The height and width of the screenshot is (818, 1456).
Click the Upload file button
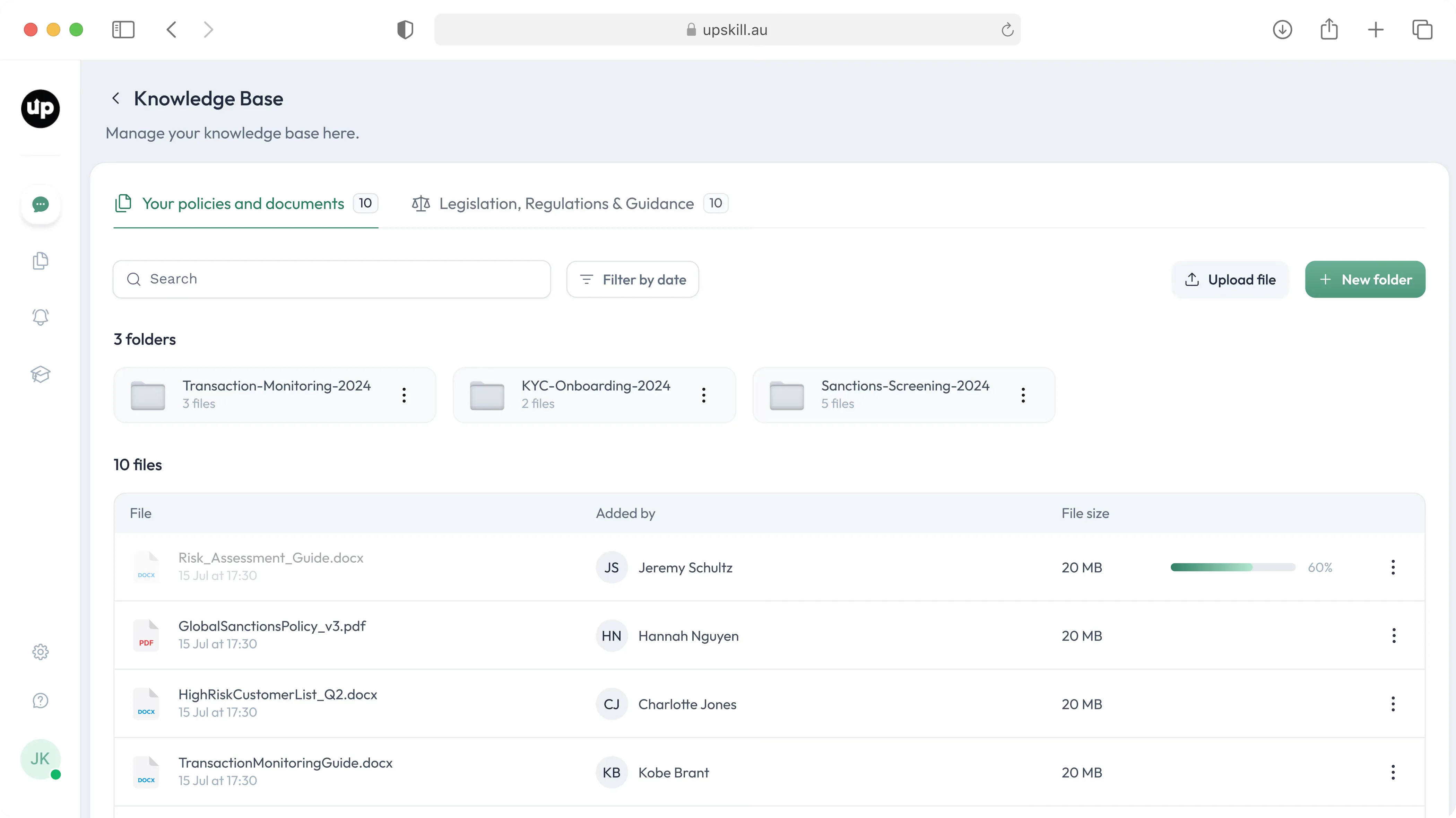pos(1230,279)
